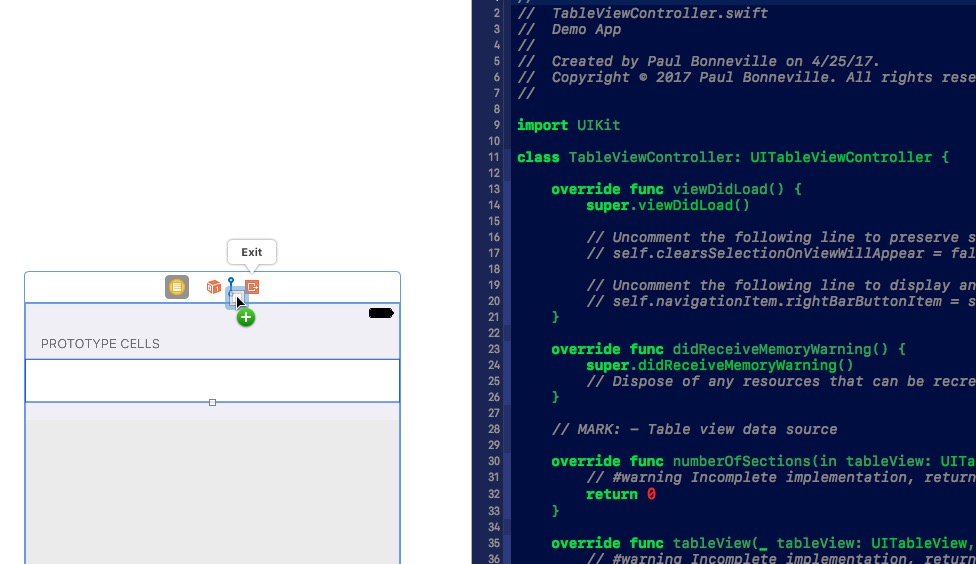The width and height of the screenshot is (976, 564).
Task: Click the black battery indicator in status bar
Action: click(x=381, y=313)
